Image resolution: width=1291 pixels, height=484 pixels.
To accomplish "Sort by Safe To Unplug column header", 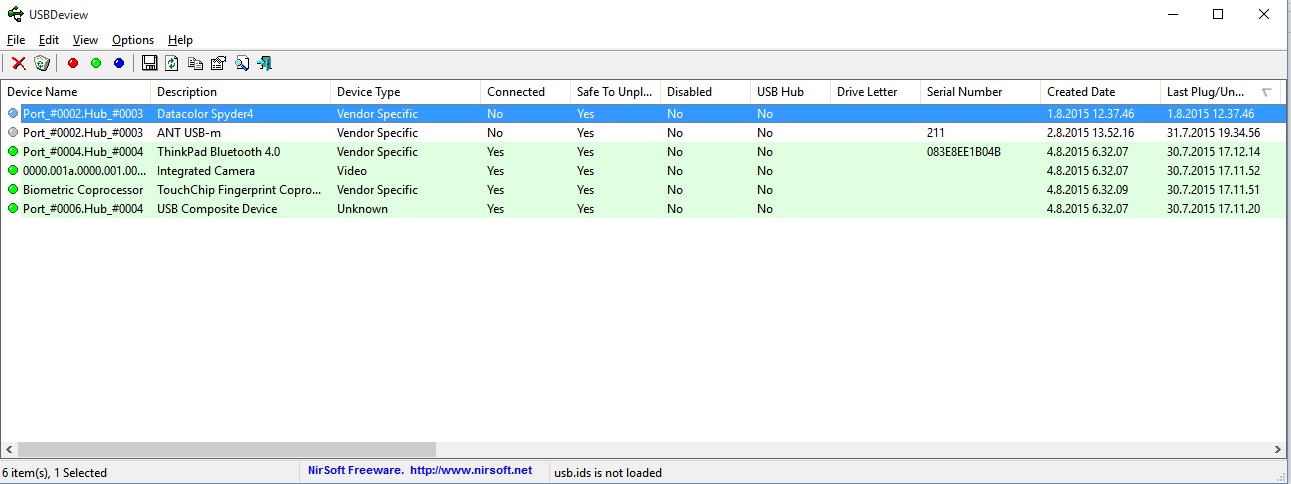I will pyautogui.click(x=615, y=92).
